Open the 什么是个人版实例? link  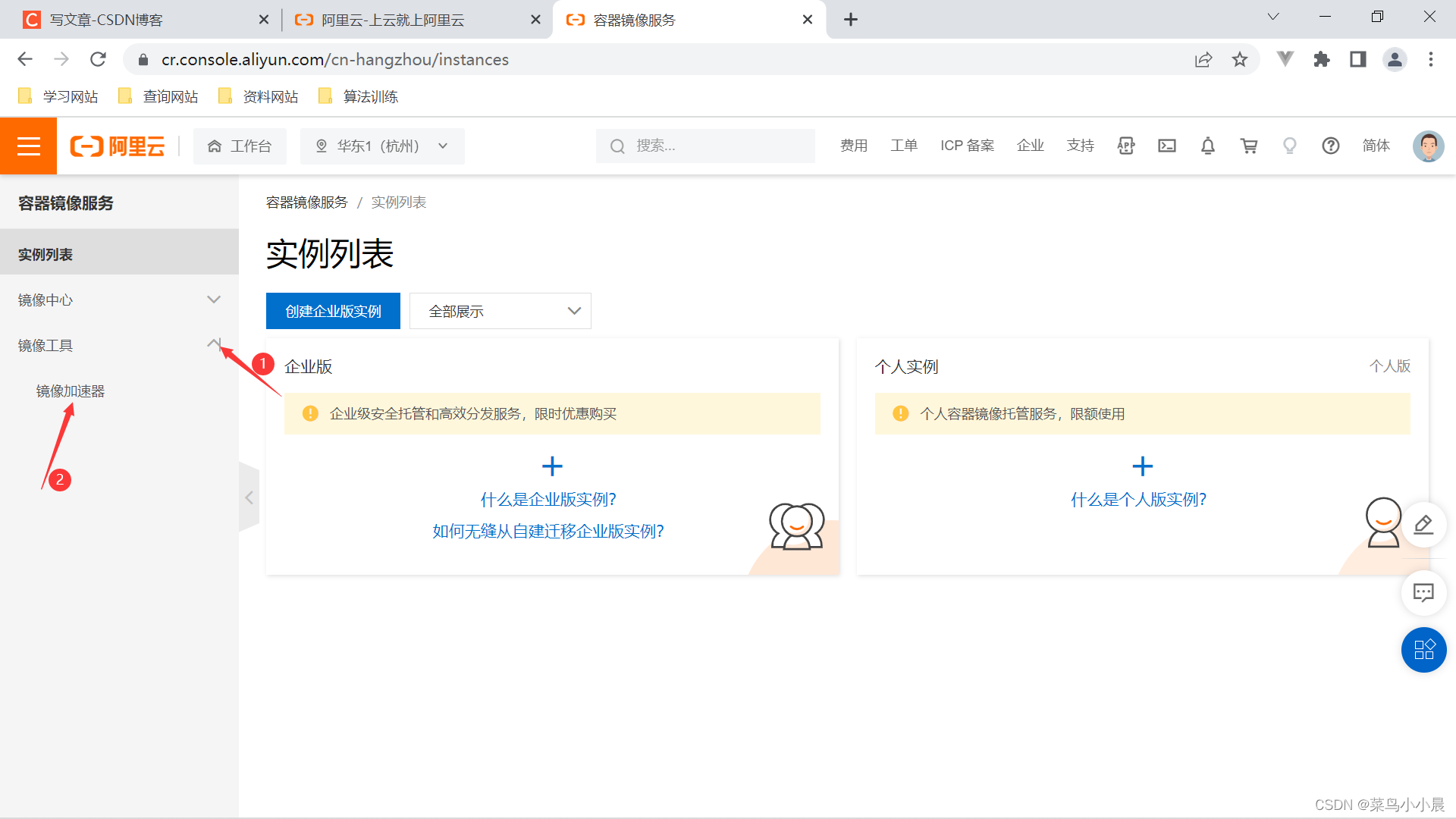(1138, 499)
